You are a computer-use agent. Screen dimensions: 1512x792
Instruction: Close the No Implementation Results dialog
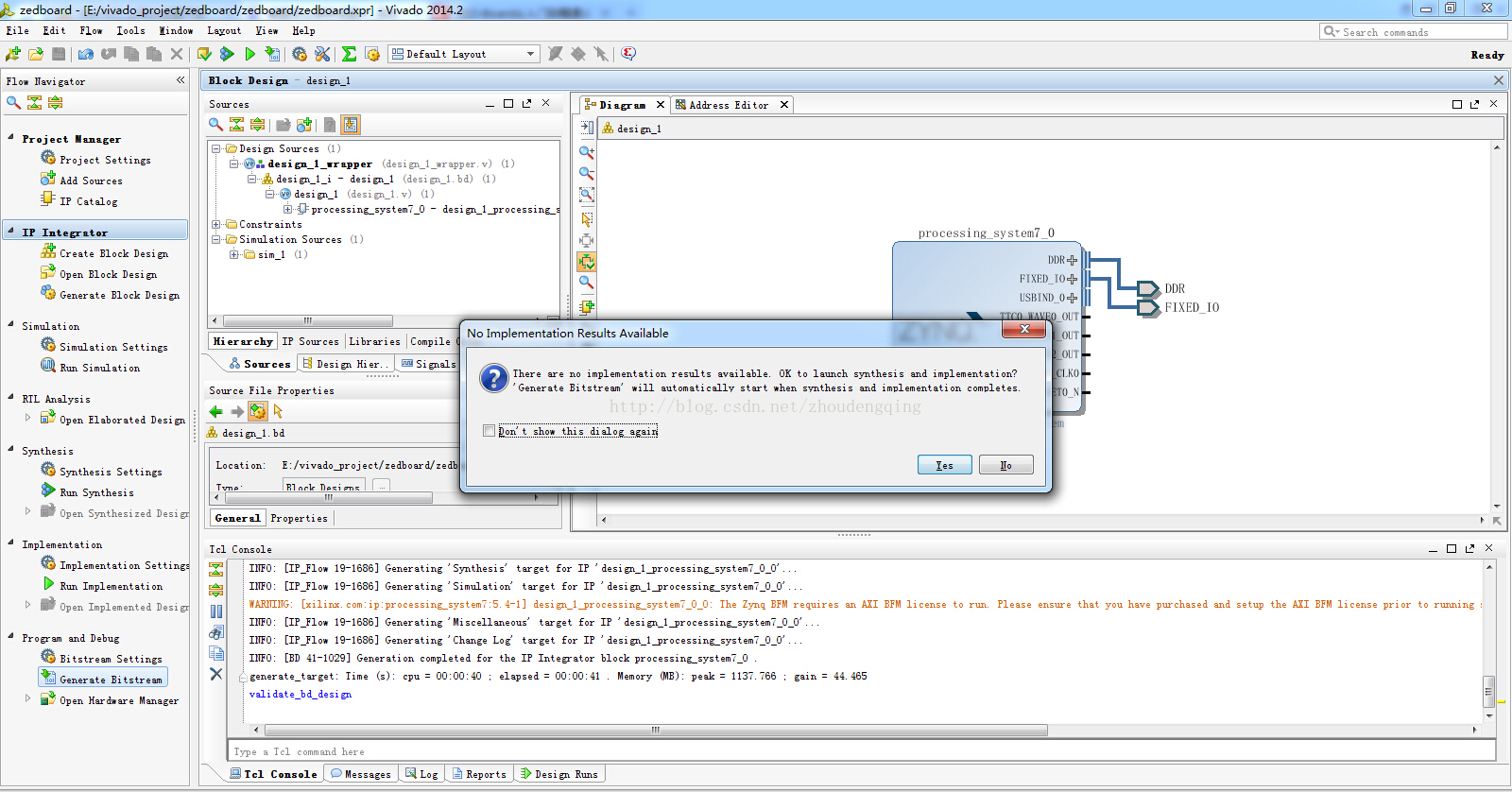1023,329
